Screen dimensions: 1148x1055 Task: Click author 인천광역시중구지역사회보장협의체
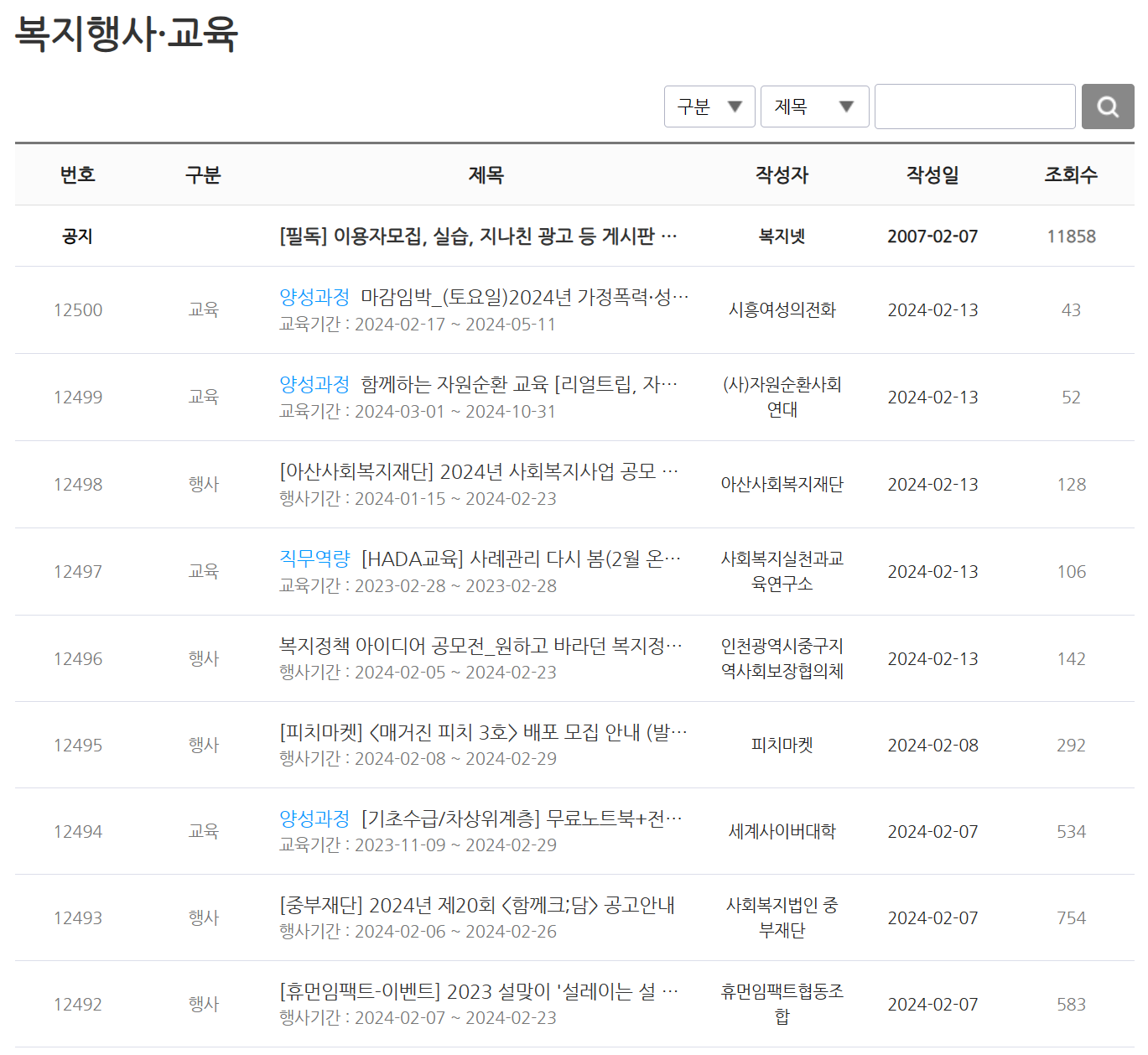click(x=782, y=658)
